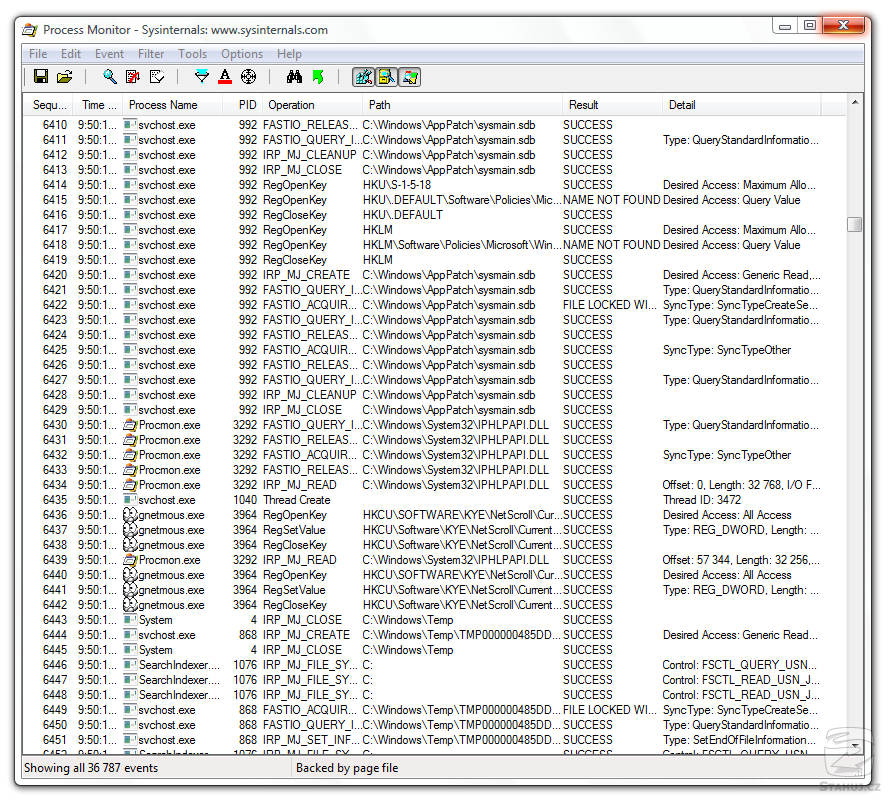Click the Find binoculars icon
Image resolution: width=888 pixels, height=800 pixels.
click(294, 77)
